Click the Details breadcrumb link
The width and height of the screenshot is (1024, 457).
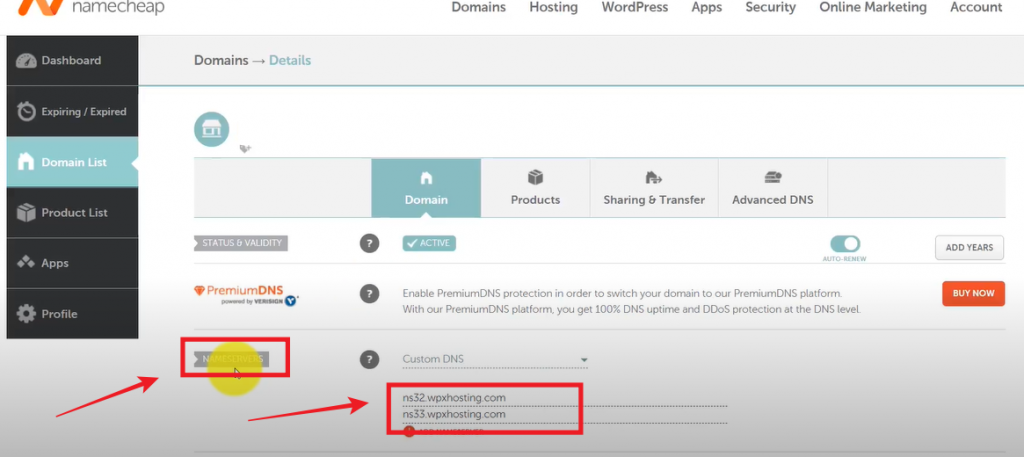pos(290,61)
